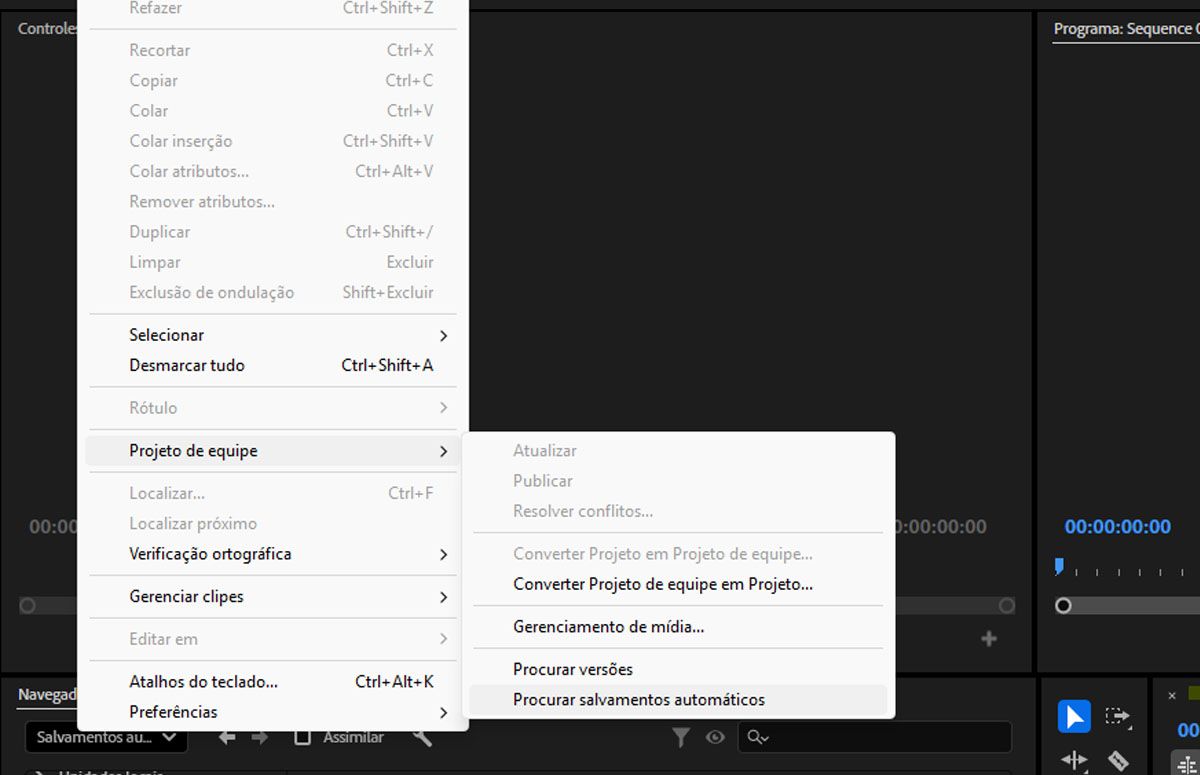Open the filter icon in Media Browser toolbar
Viewport: 1200px width, 775px height.
[681, 737]
